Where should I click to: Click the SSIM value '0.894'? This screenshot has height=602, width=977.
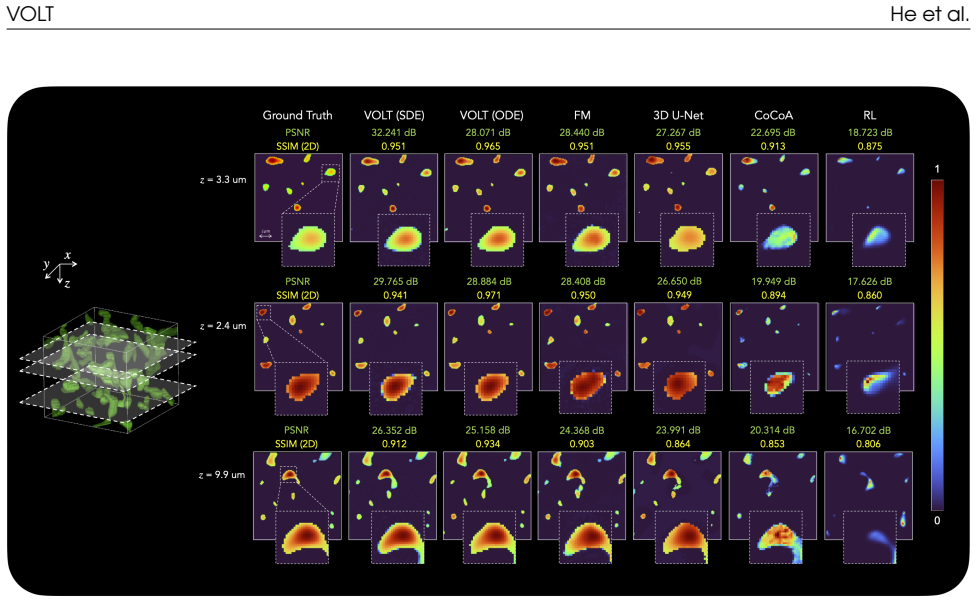773,295
